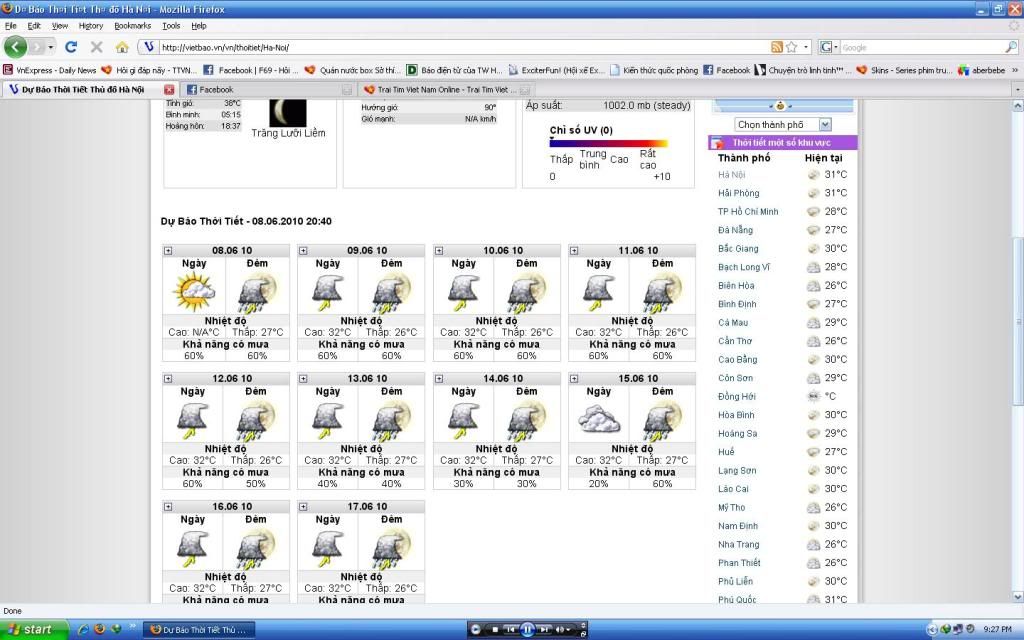Viewport: 1024px width, 640px height.
Task: Click the page scrollbar up arrow
Action: coord(1017,105)
